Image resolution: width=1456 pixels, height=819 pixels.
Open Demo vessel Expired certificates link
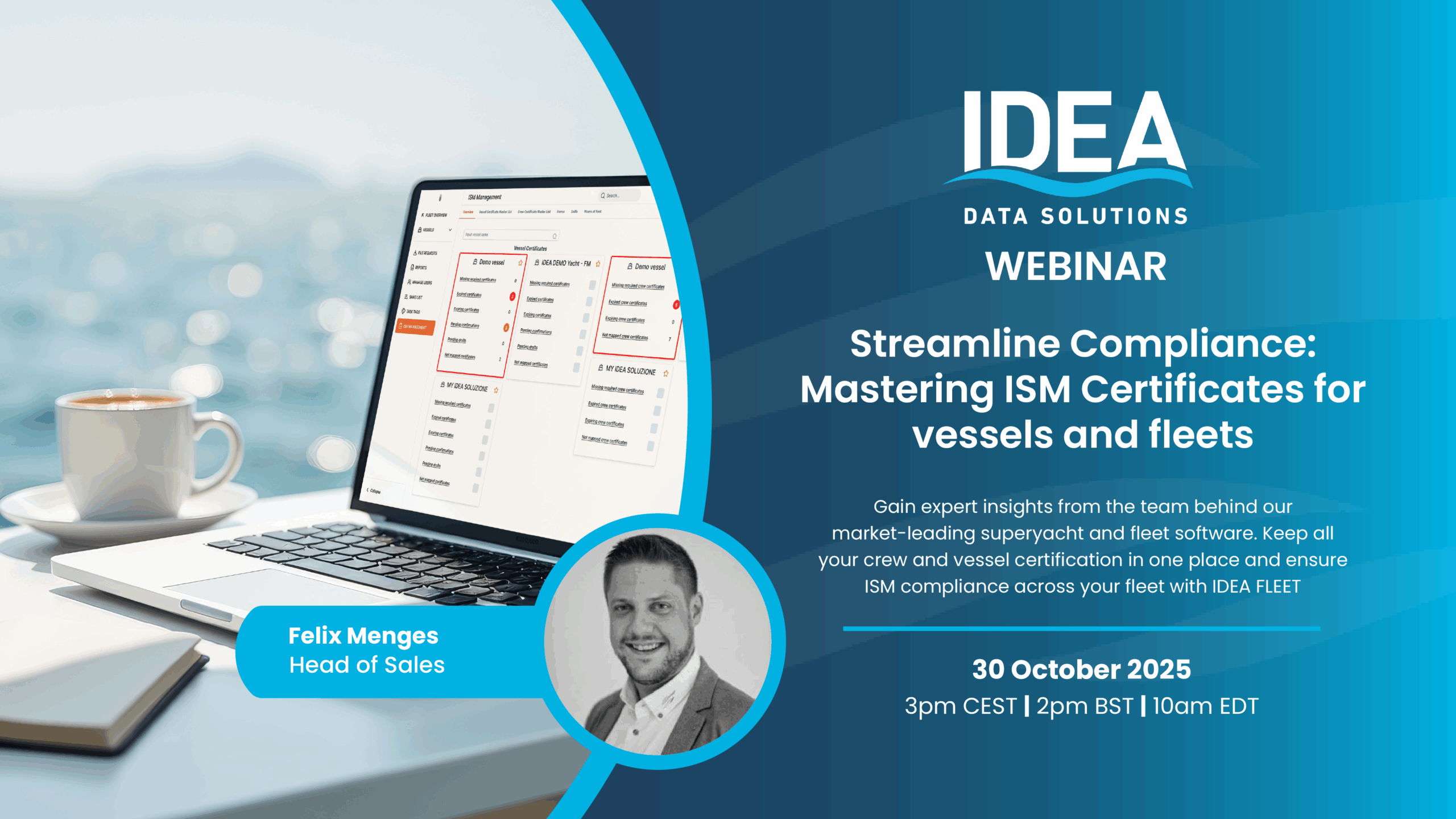coord(469,295)
